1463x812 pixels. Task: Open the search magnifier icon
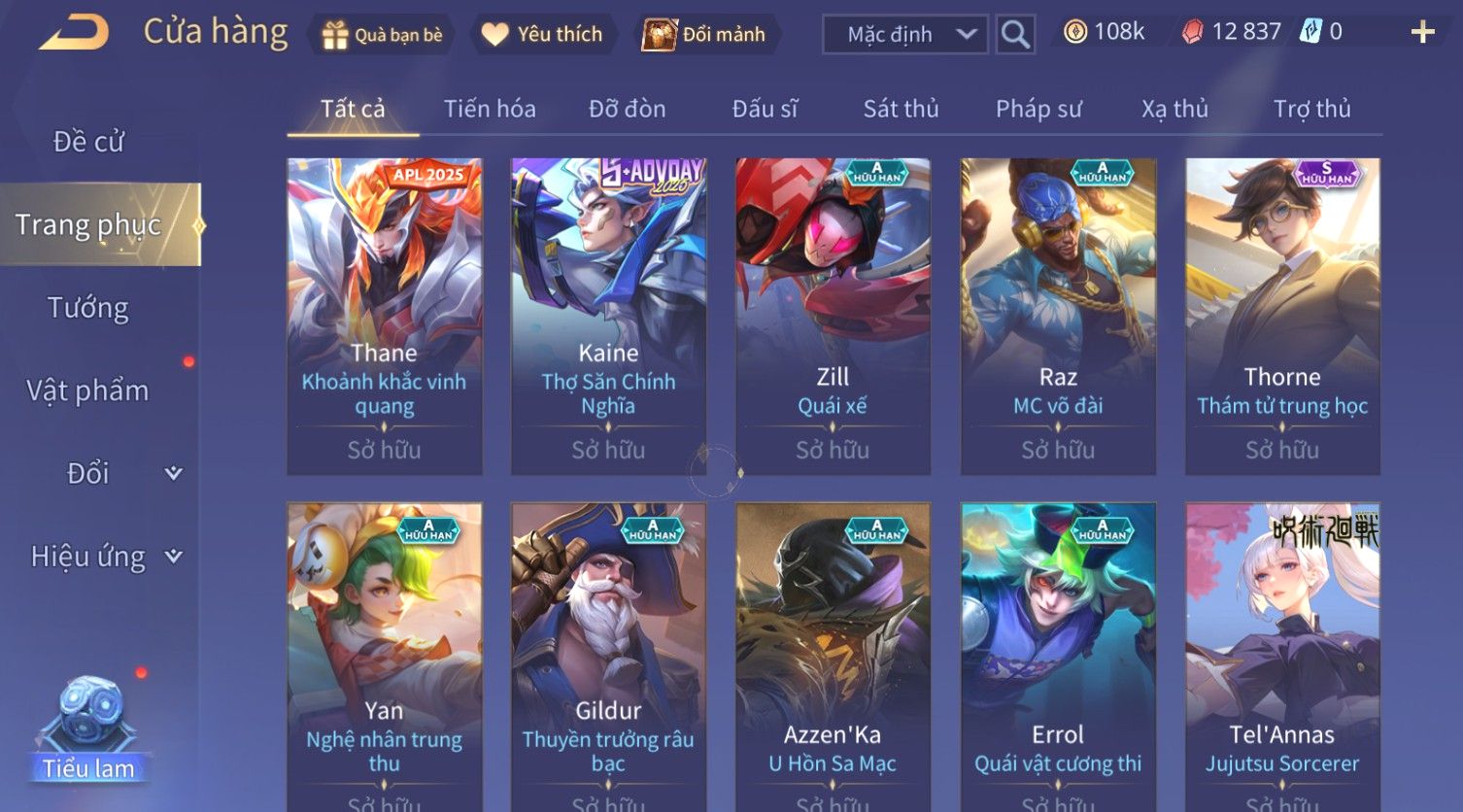(x=1015, y=34)
